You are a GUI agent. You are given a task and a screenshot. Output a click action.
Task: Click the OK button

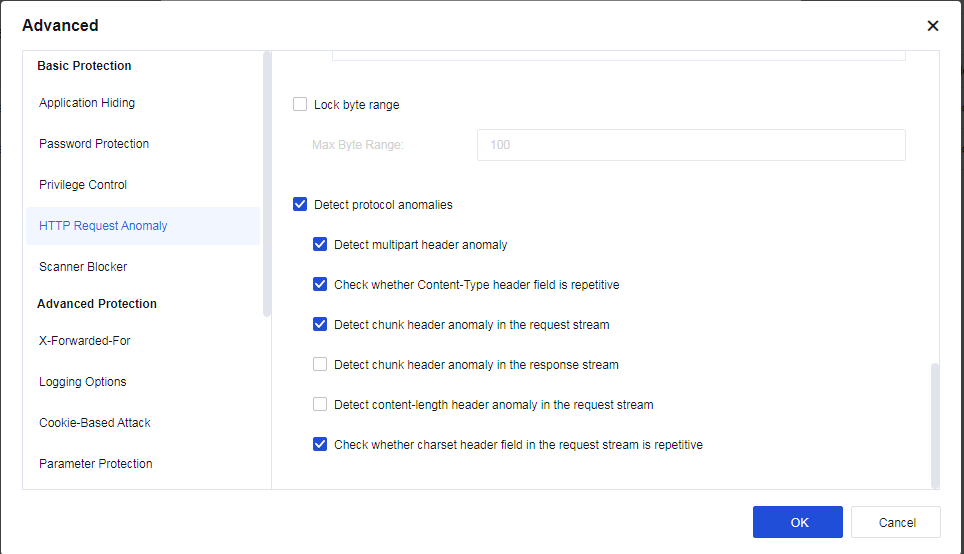(797, 522)
